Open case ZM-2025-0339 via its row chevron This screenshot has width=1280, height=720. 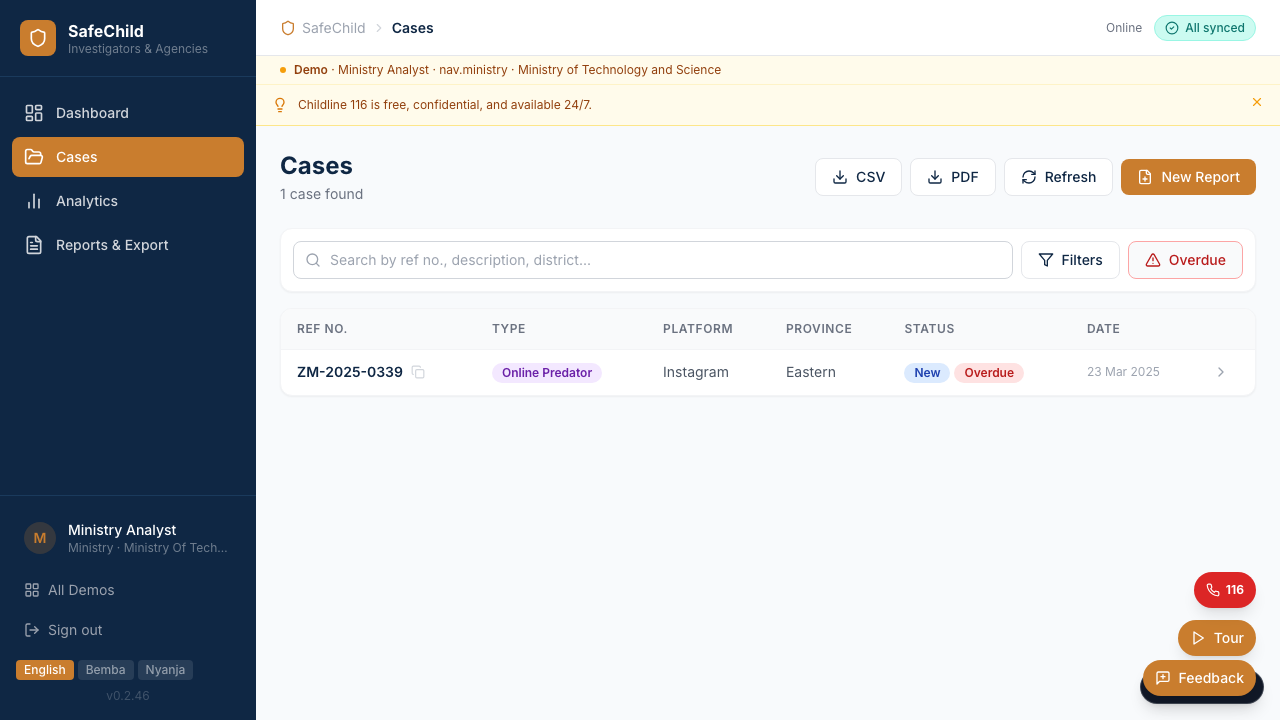click(1221, 372)
